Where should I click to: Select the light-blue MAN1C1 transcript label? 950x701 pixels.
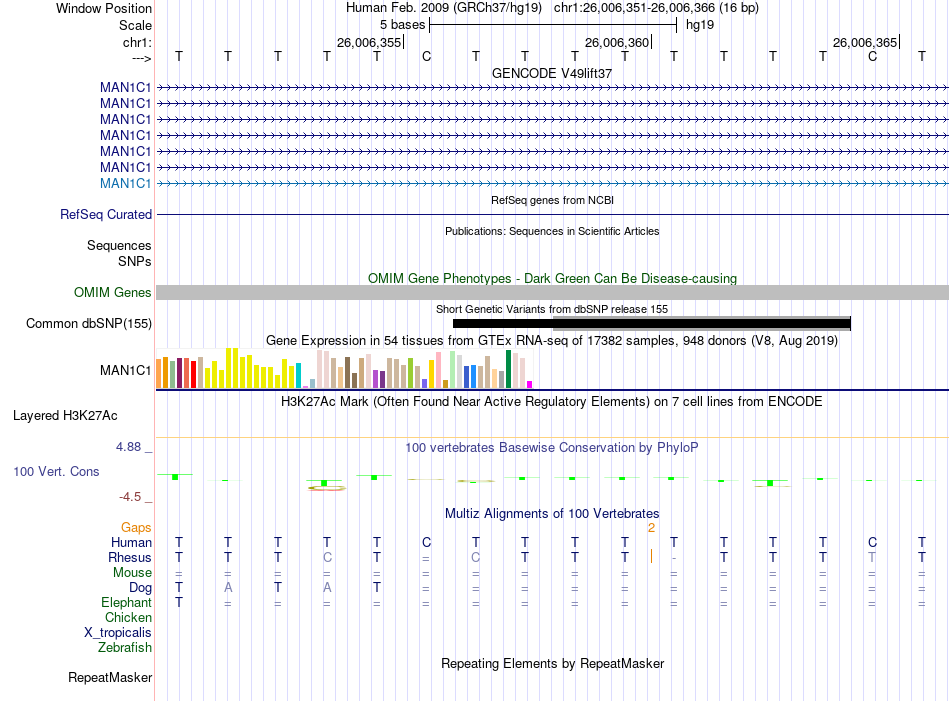tap(125, 184)
